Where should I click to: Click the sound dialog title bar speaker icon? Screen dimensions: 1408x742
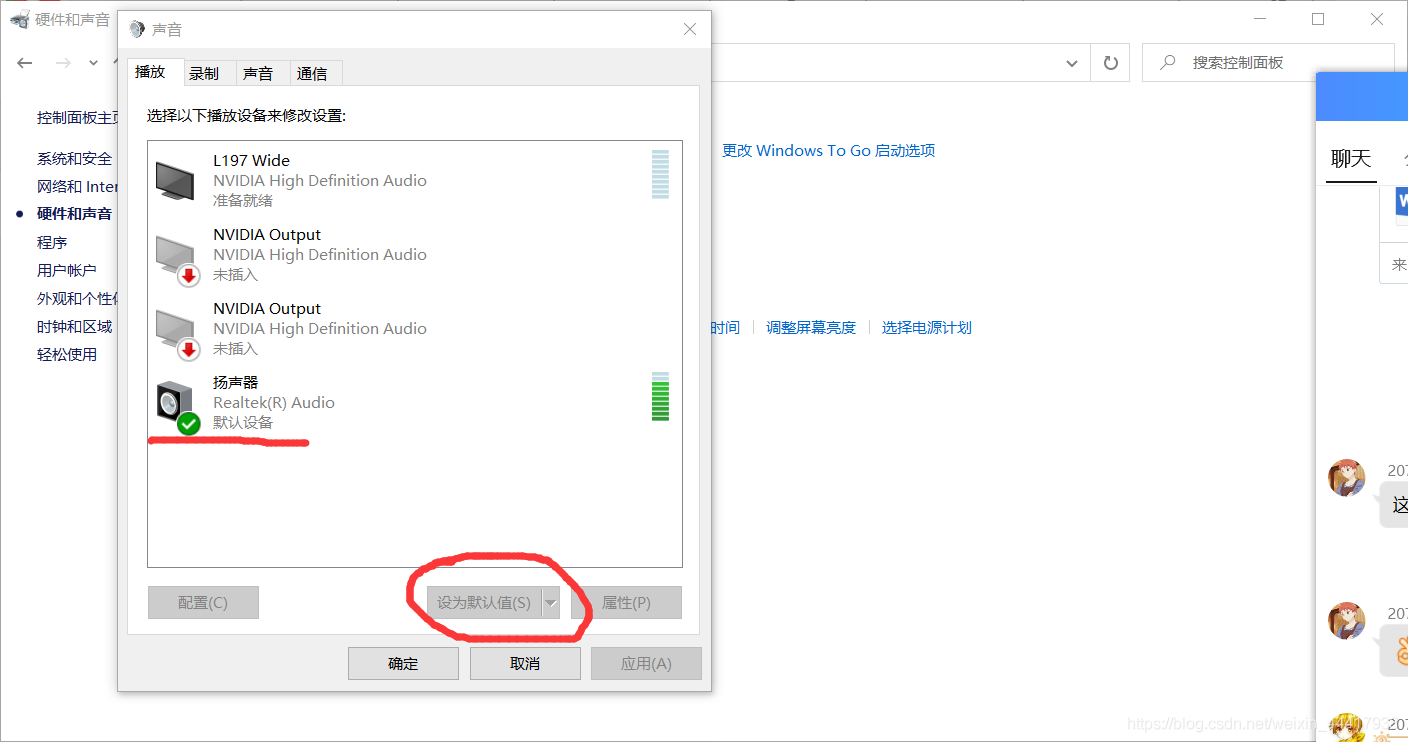(137, 30)
